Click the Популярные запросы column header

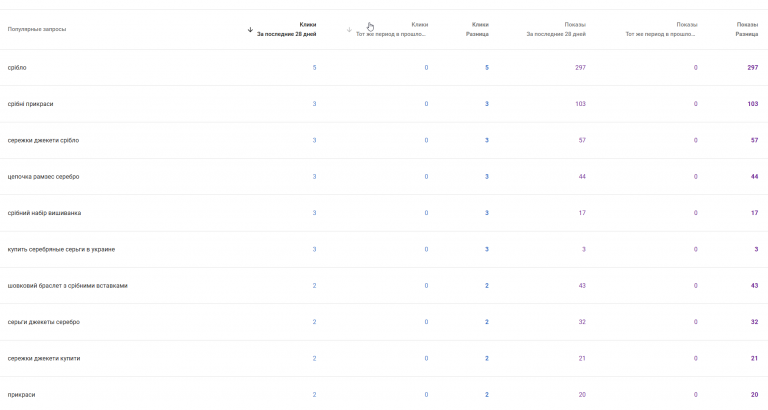(x=37, y=29)
